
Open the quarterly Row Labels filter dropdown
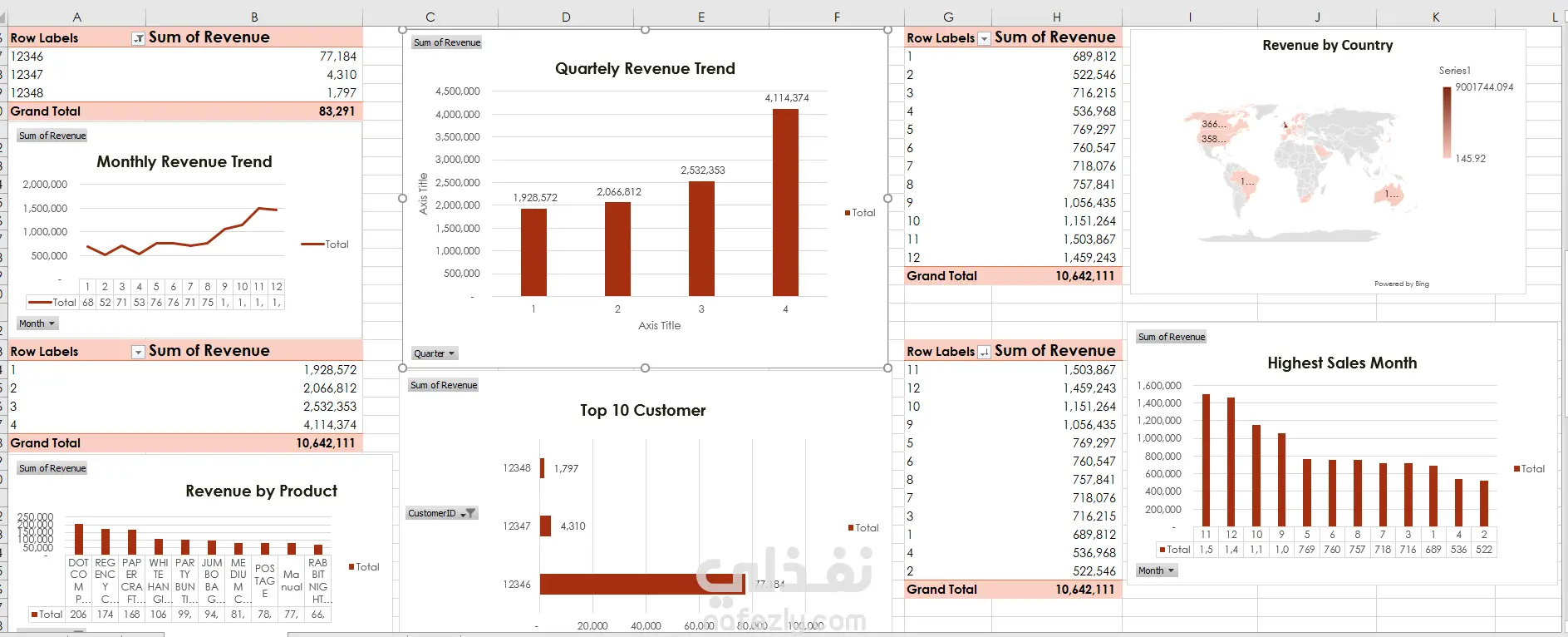(x=139, y=353)
